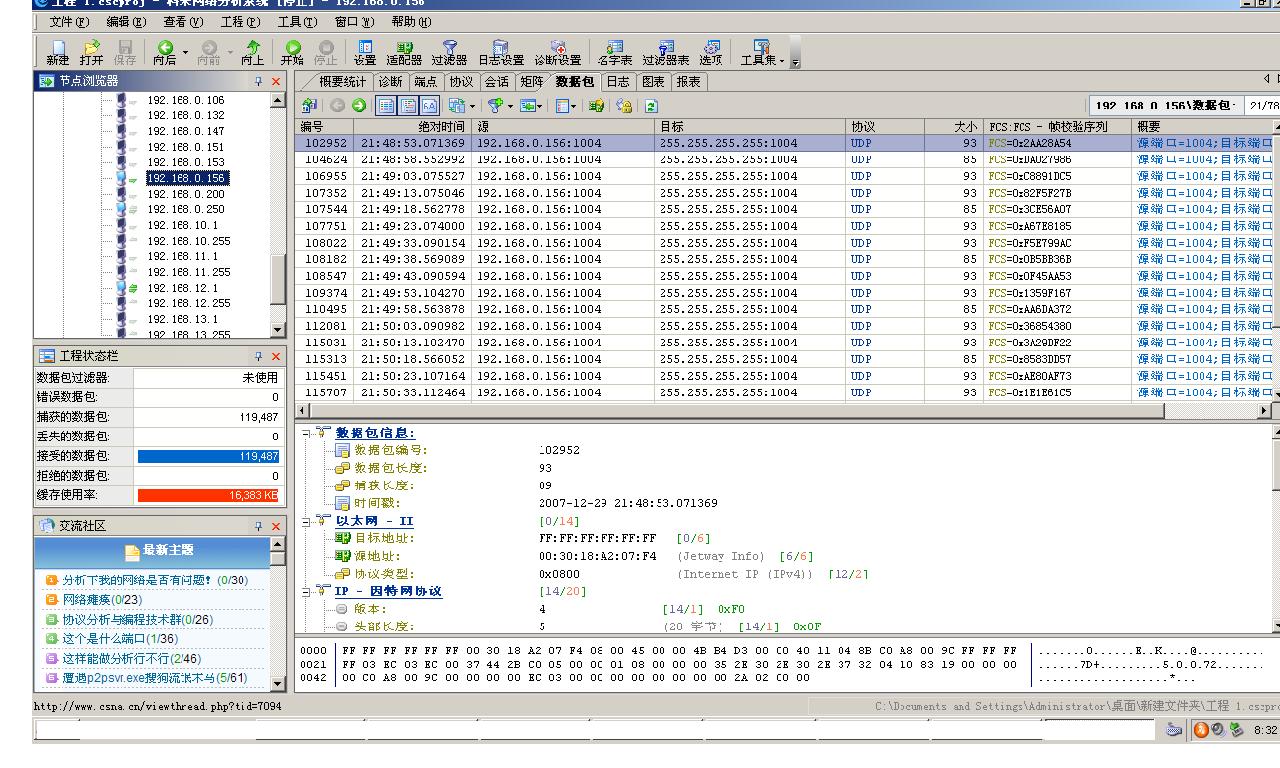Click the 开始 (Start capture) toolbar icon

tap(292, 50)
